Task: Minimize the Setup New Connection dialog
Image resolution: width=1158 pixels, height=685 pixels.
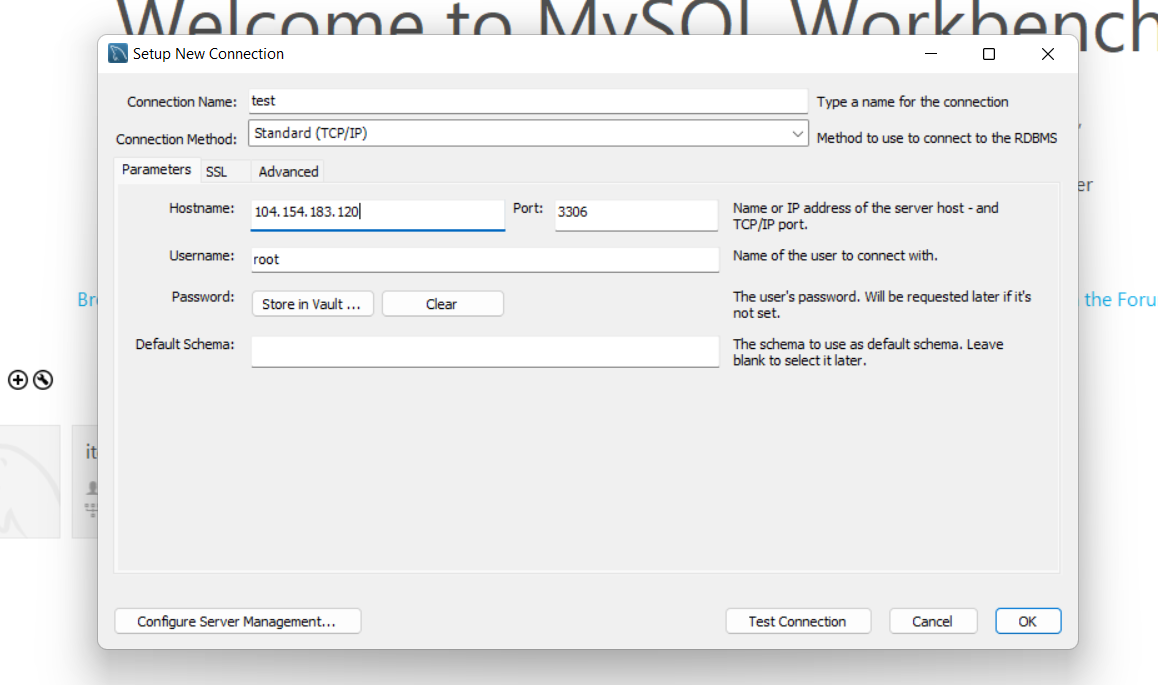Action: click(x=931, y=54)
